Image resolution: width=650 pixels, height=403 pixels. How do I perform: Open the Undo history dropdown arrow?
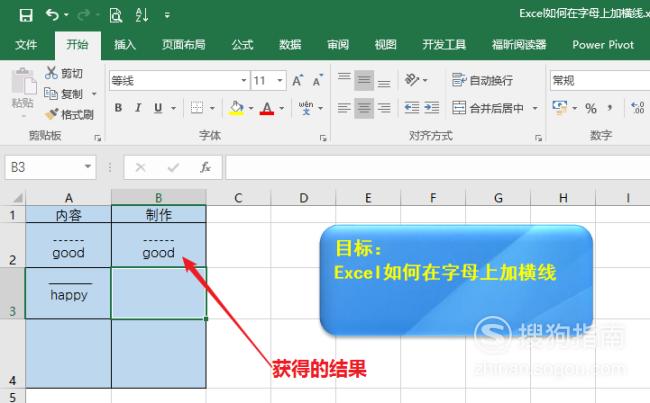tap(66, 15)
